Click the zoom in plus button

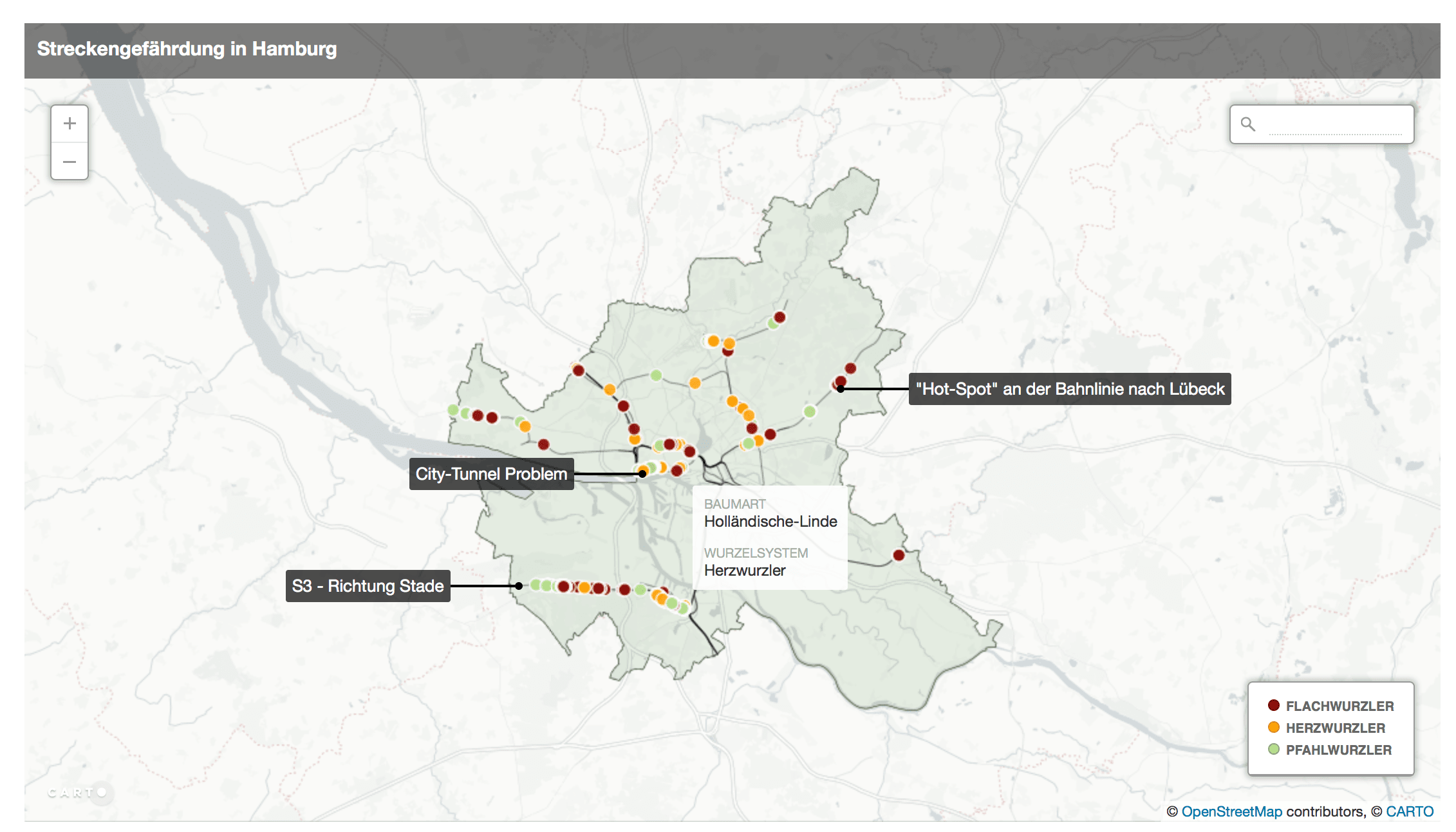[70, 124]
